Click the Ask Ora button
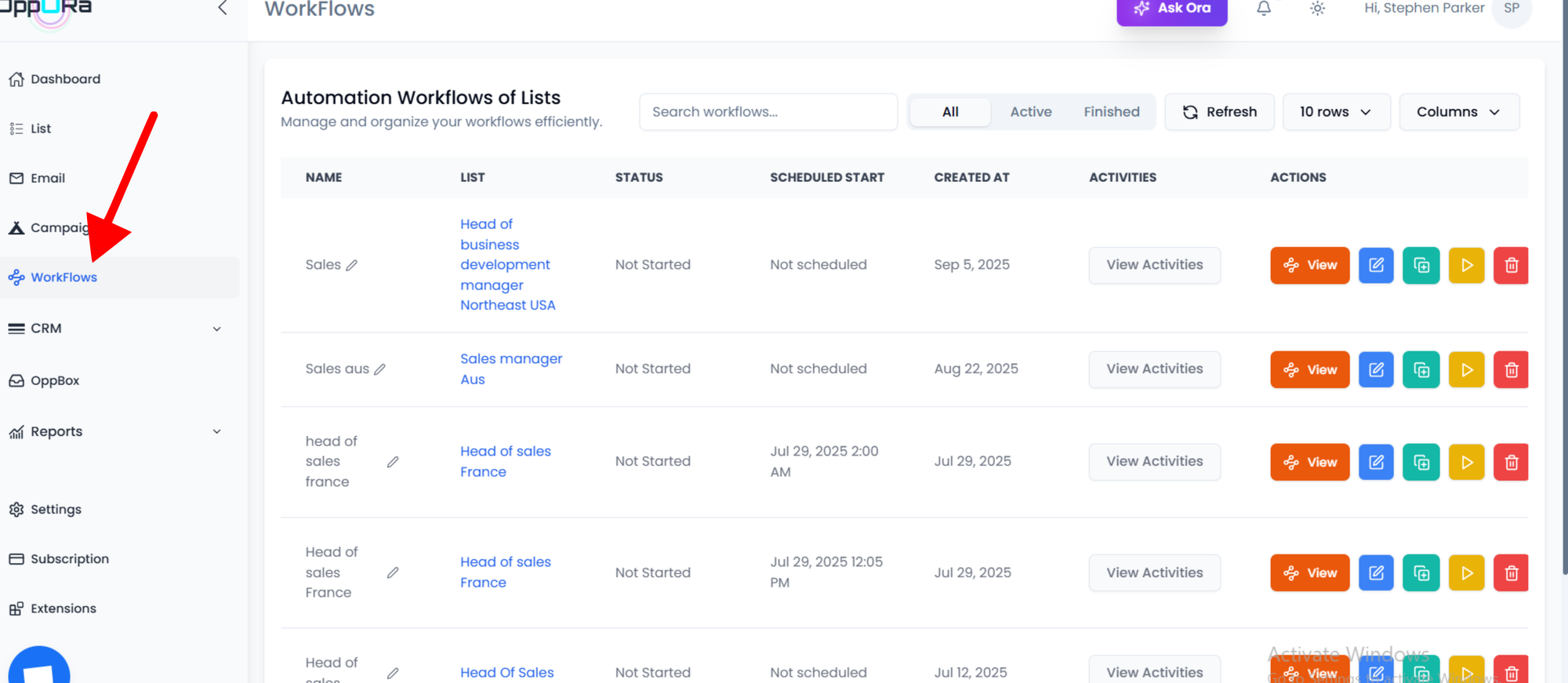 (x=1171, y=9)
